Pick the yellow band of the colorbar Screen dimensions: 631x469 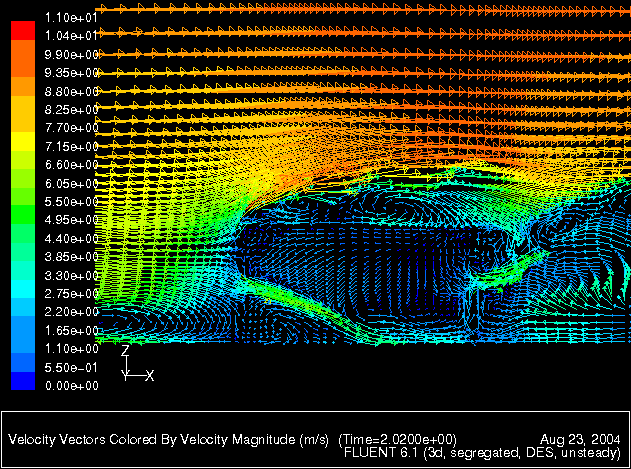[x=23, y=141]
